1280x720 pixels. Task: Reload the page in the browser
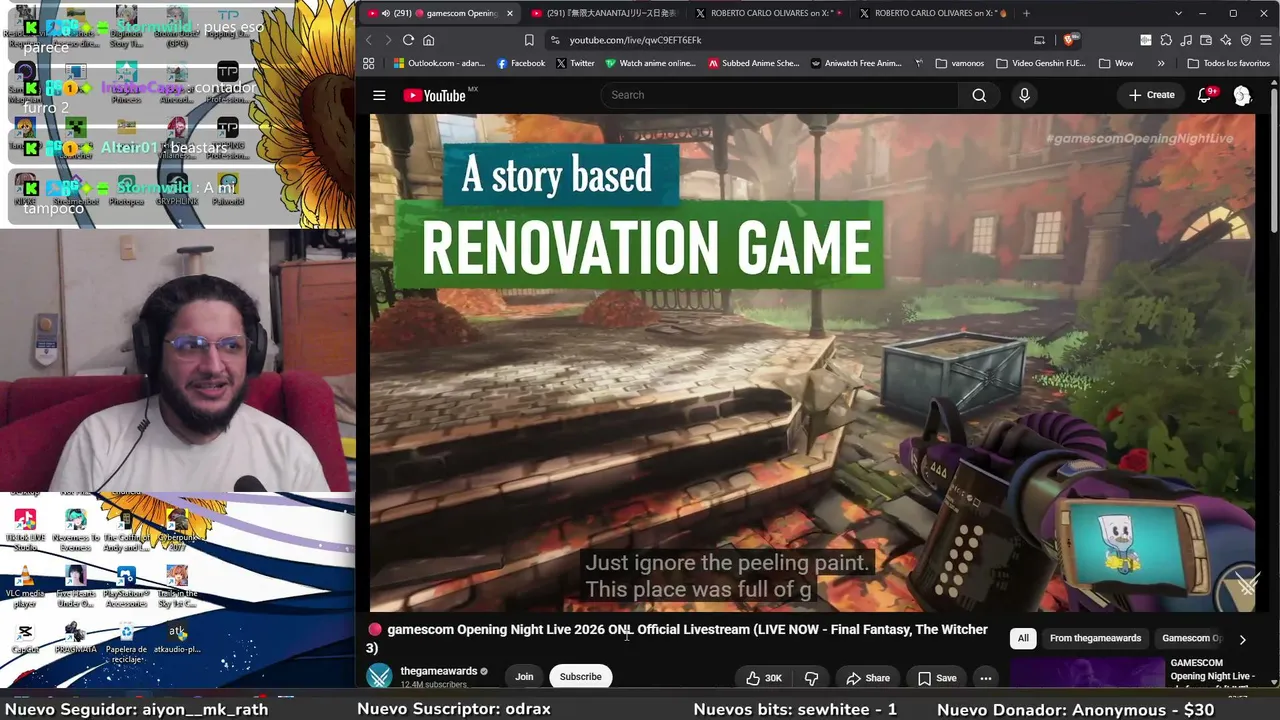[x=408, y=40]
